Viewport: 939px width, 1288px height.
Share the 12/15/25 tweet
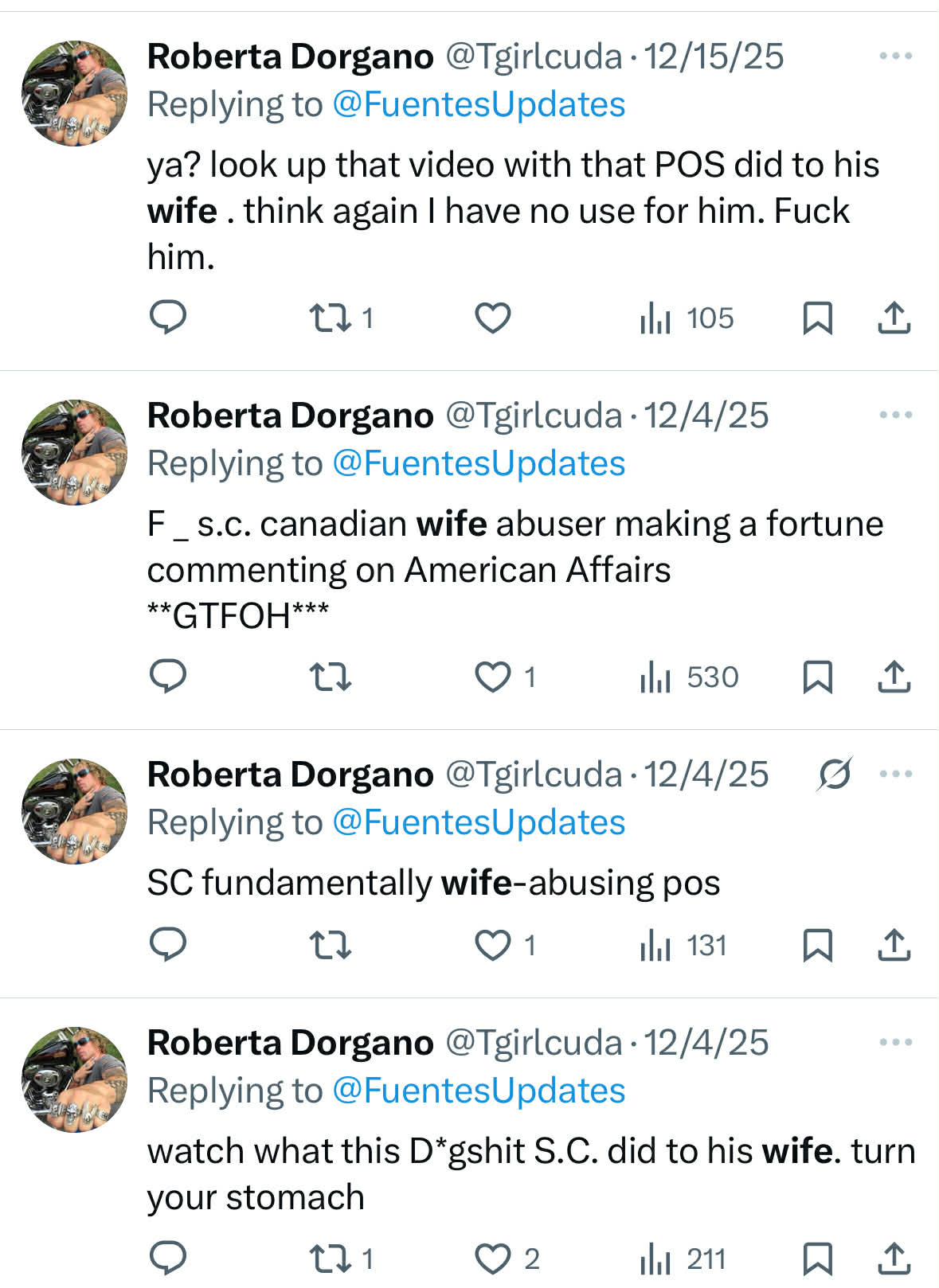(x=894, y=318)
